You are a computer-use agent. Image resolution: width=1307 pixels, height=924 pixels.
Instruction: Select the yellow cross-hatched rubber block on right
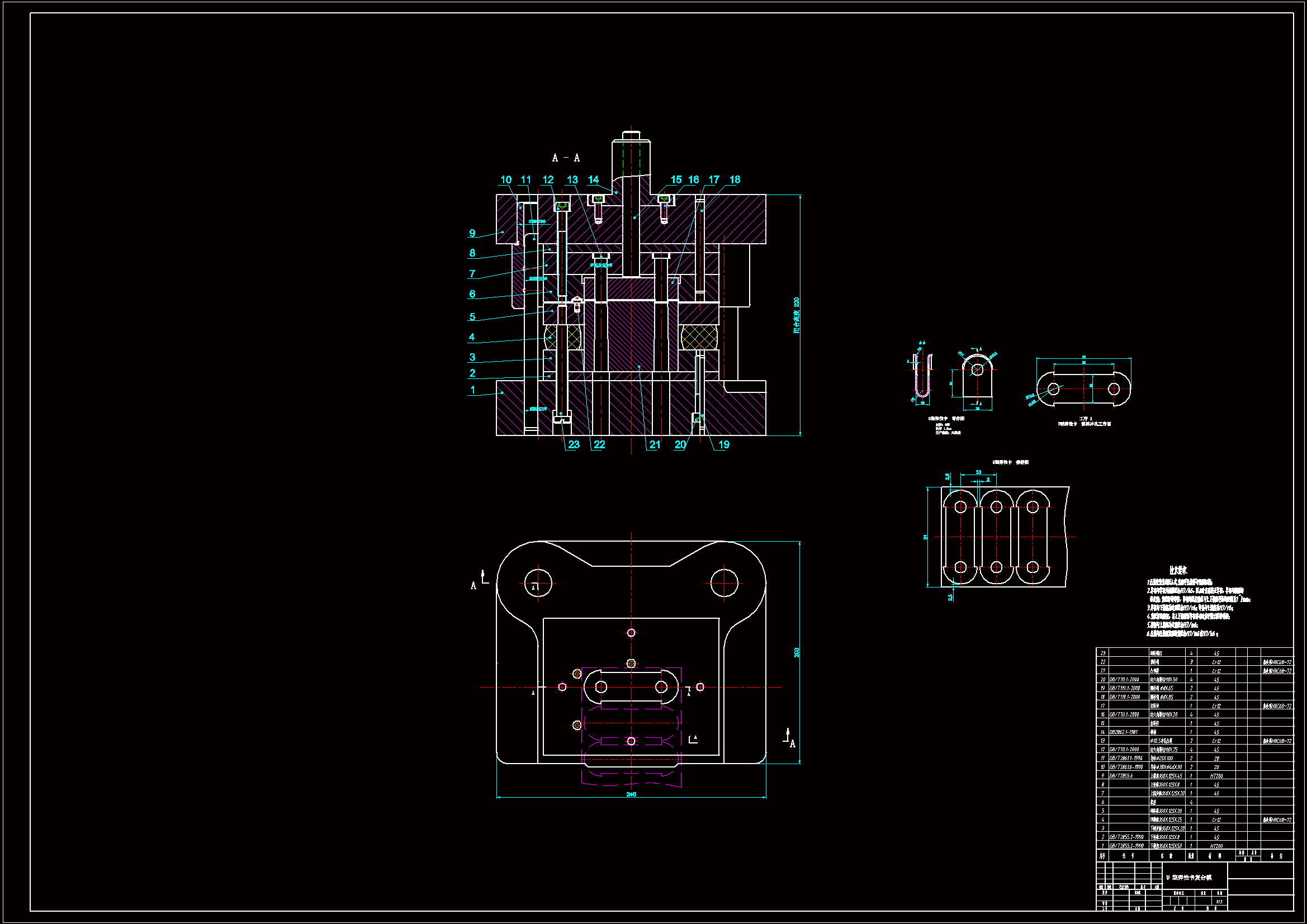(699, 337)
